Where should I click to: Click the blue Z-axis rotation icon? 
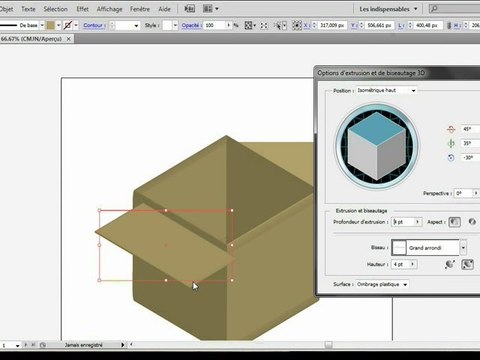(x=451, y=158)
